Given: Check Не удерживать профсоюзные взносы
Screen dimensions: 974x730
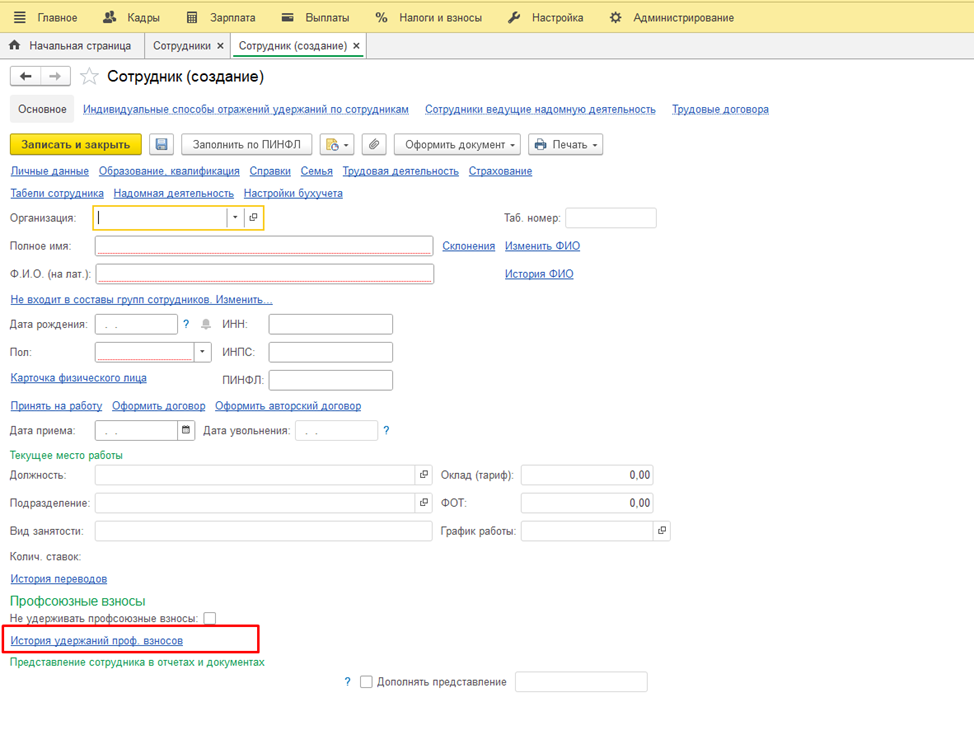Looking at the screenshot, I should (x=210, y=619).
